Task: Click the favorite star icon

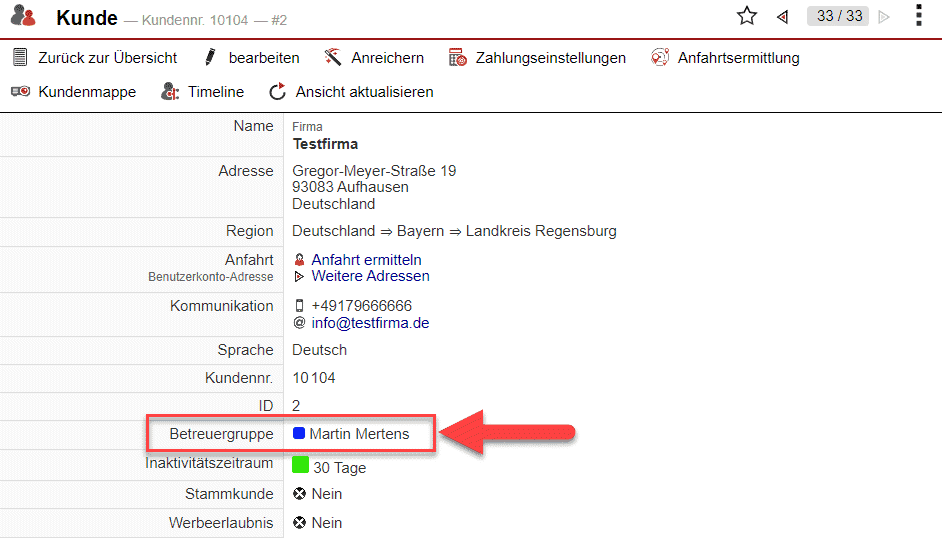Action: [746, 16]
